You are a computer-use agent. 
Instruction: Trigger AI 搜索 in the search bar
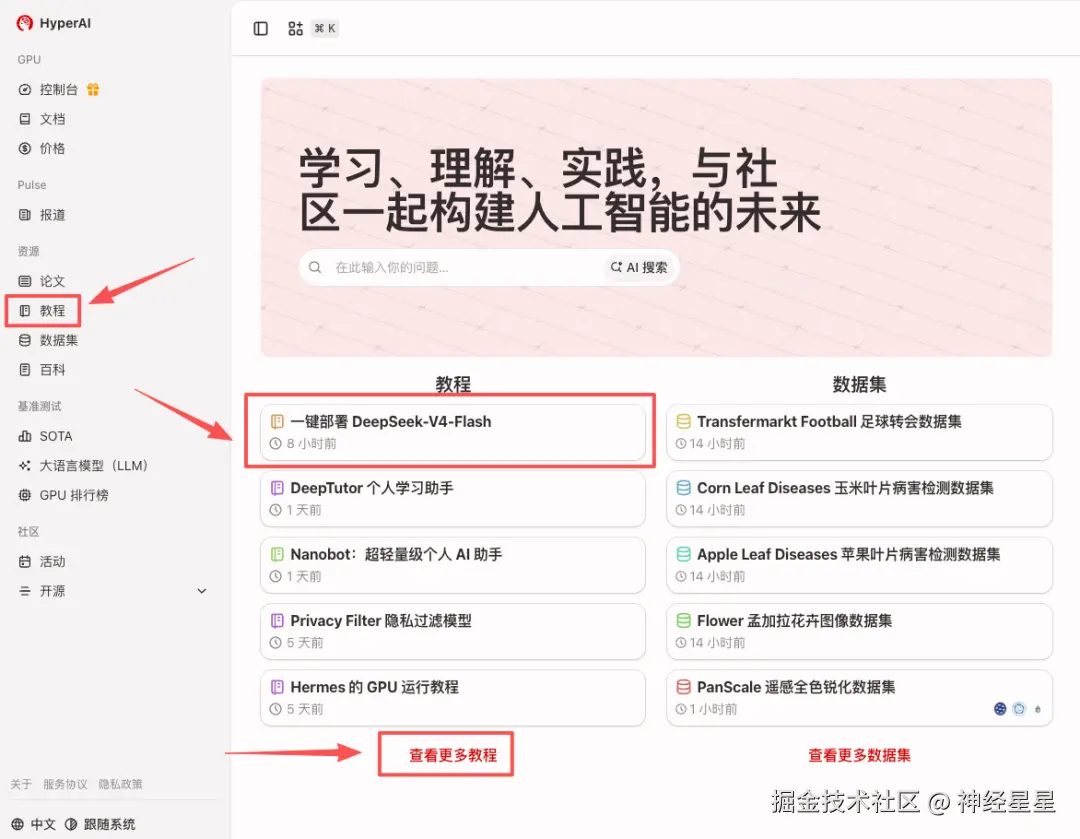(638, 267)
